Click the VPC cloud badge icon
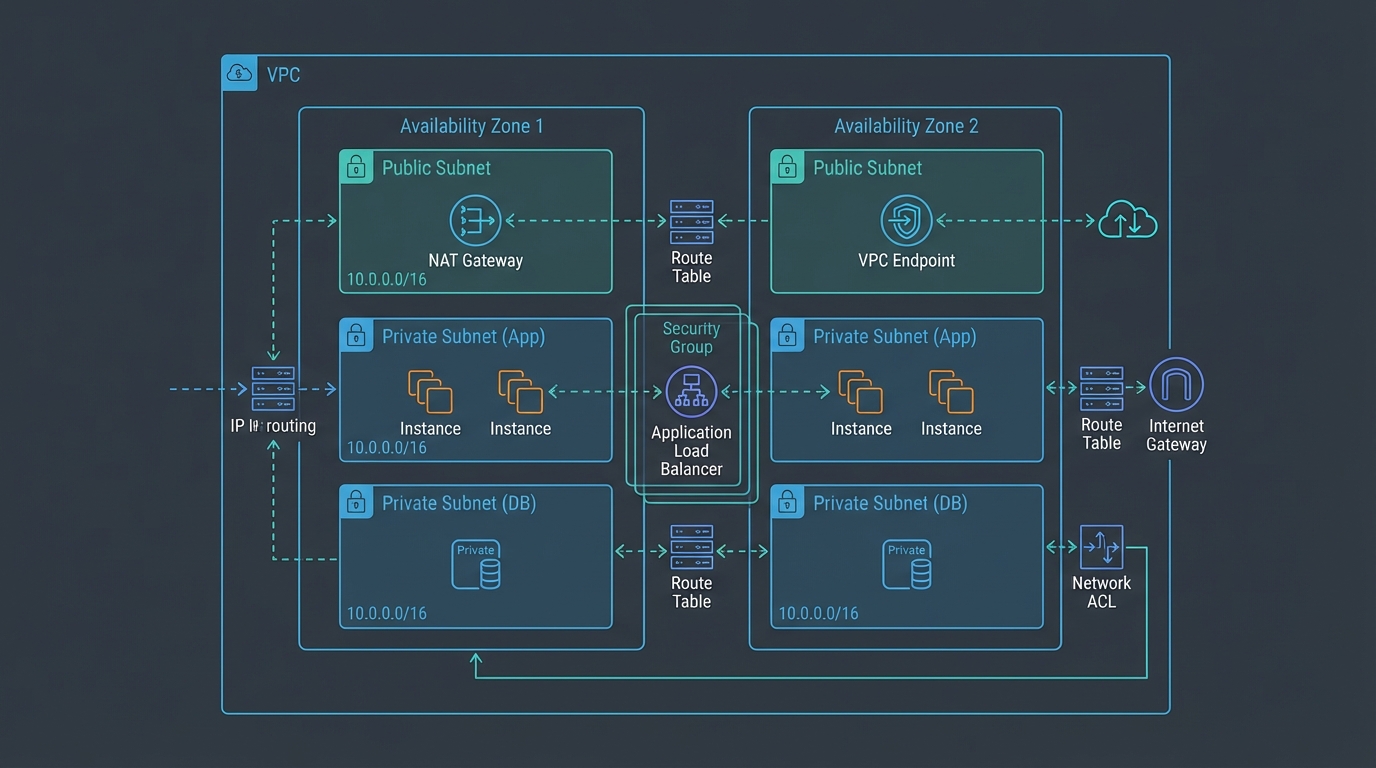Viewport: 1376px width, 768px height. point(239,72)
